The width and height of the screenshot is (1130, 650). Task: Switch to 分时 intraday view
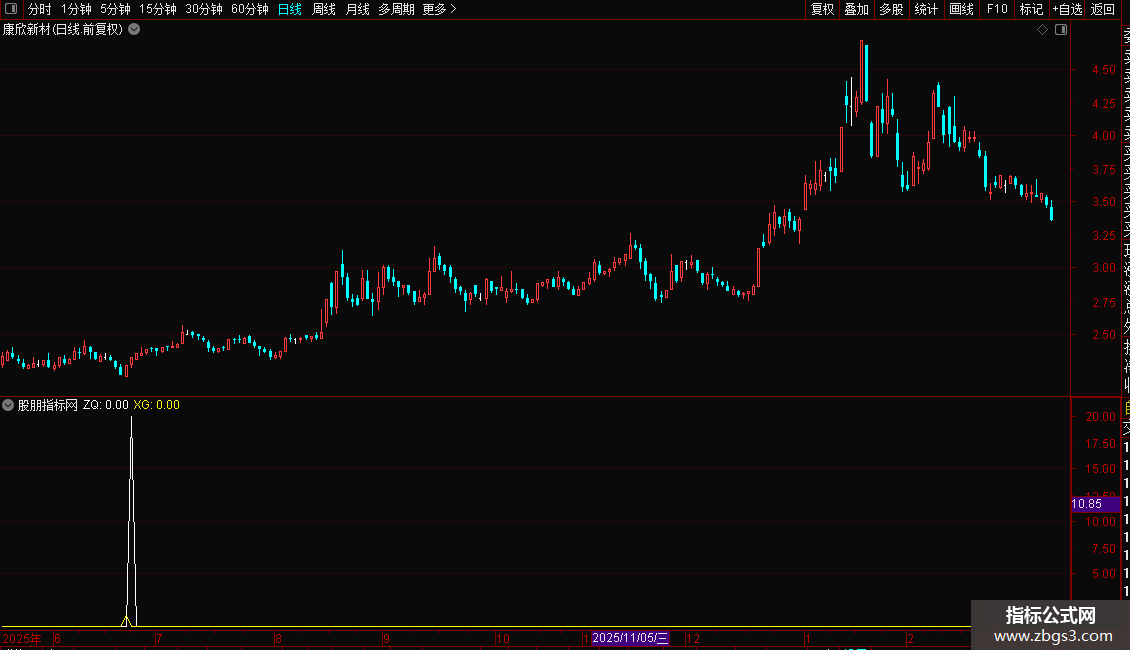[40, 9]
